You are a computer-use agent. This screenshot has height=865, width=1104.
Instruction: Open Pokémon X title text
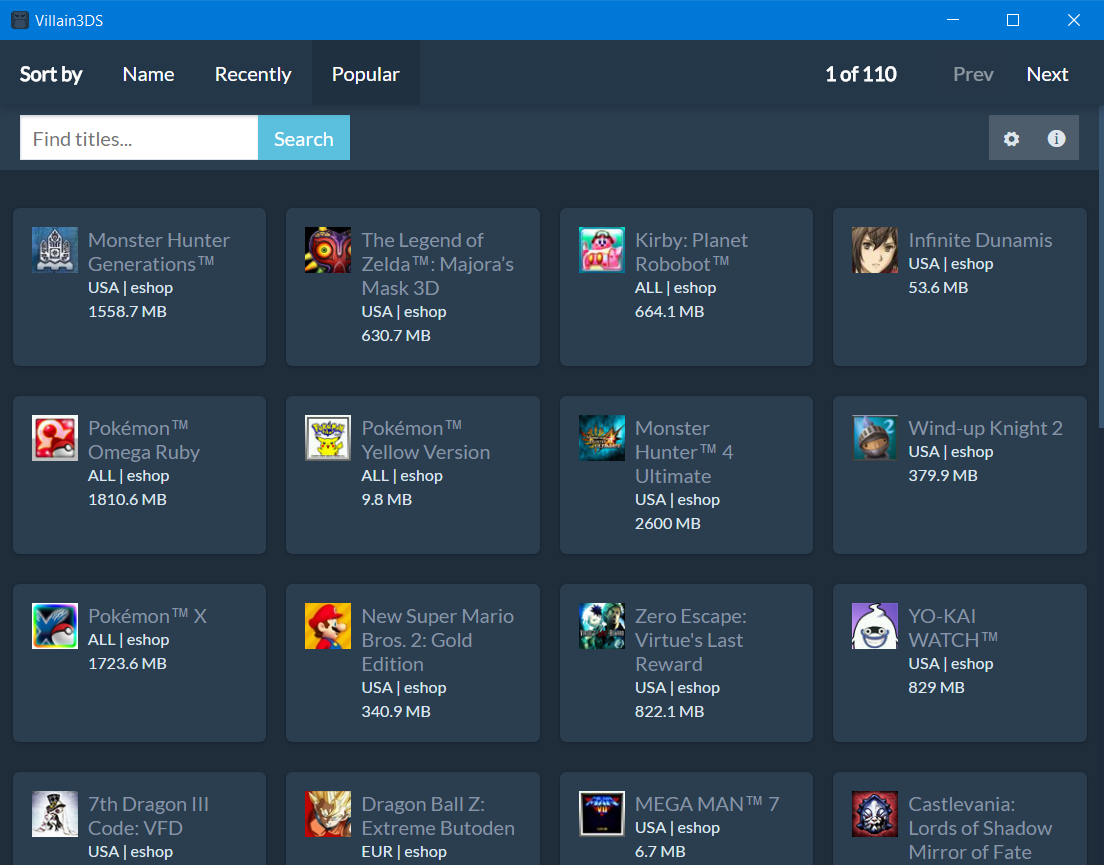[147, 616]
